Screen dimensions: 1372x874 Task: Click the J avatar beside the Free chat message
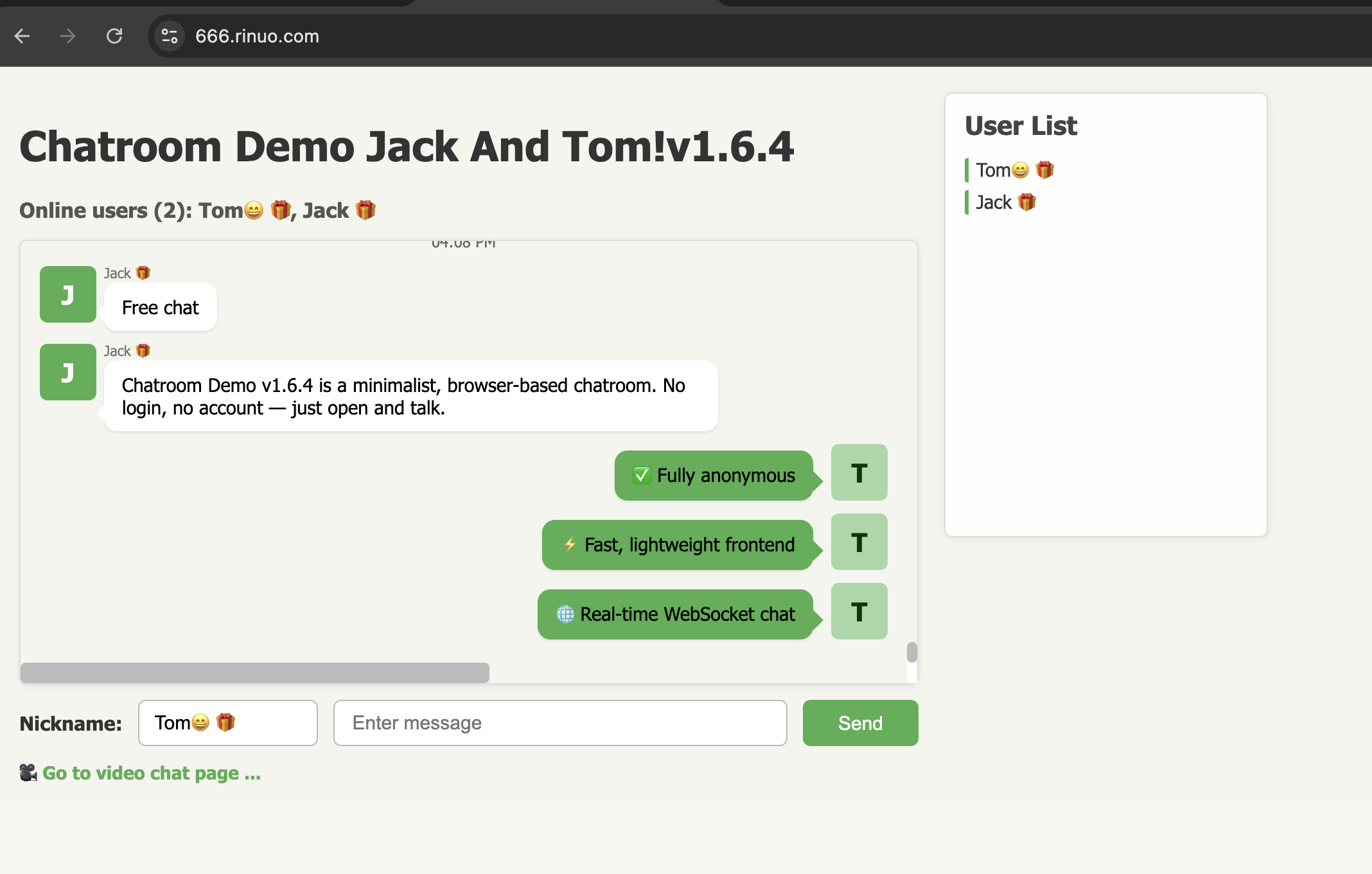68,294
